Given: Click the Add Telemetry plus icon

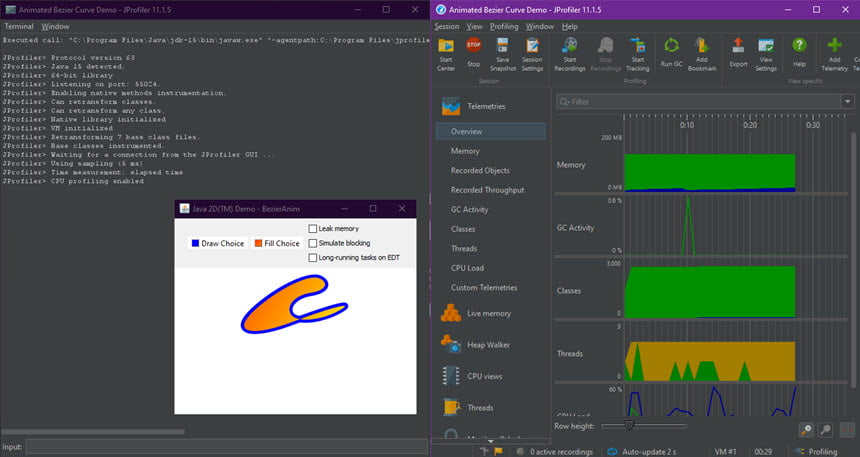Looking at the screenshot, I should (x=834, y=45).
